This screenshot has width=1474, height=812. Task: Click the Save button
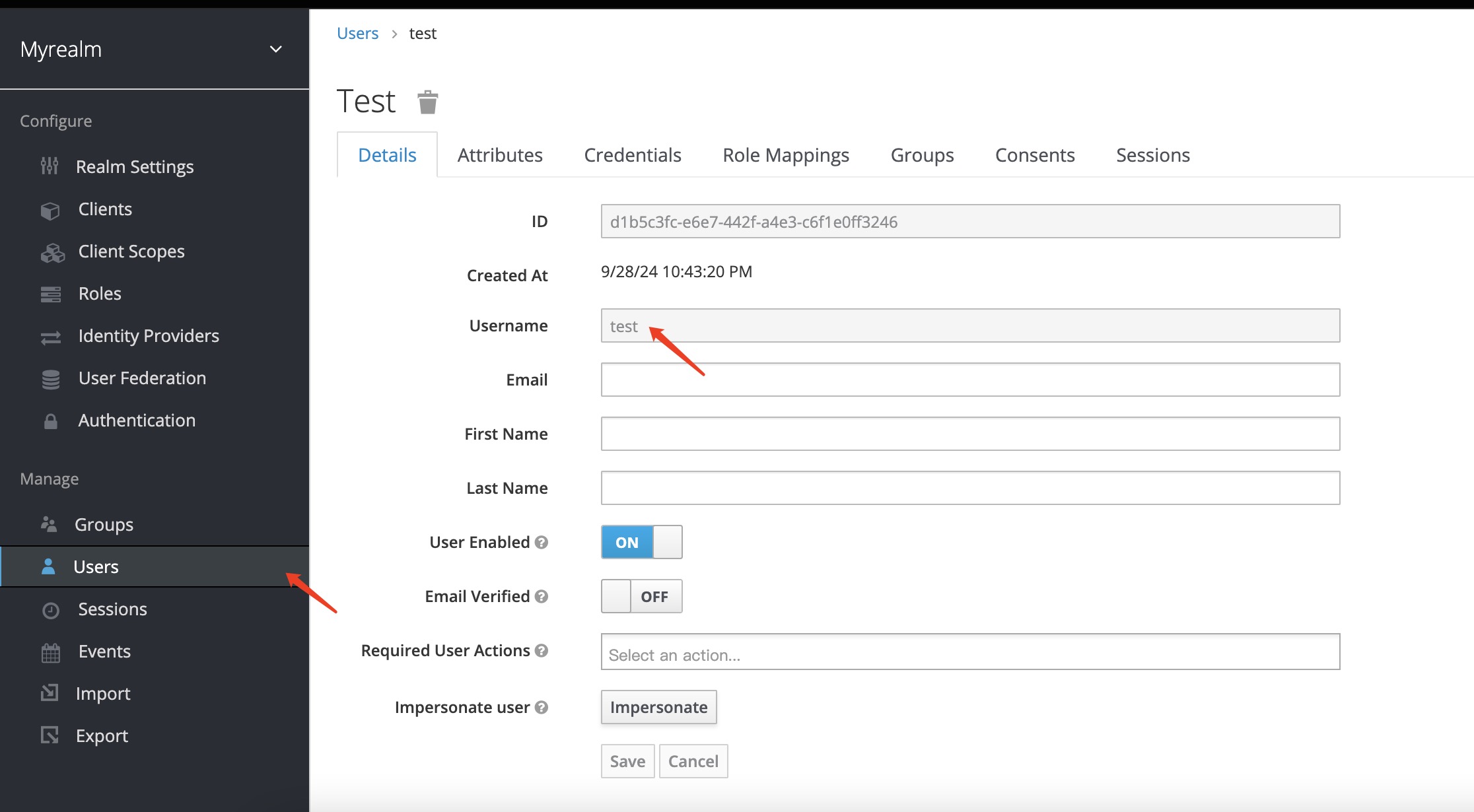click(627, 761)
